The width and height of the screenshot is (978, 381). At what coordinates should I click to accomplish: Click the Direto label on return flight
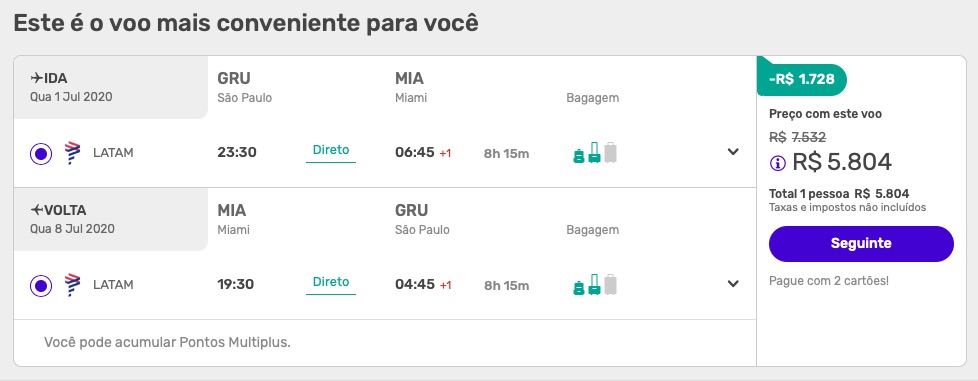[331, 282]
